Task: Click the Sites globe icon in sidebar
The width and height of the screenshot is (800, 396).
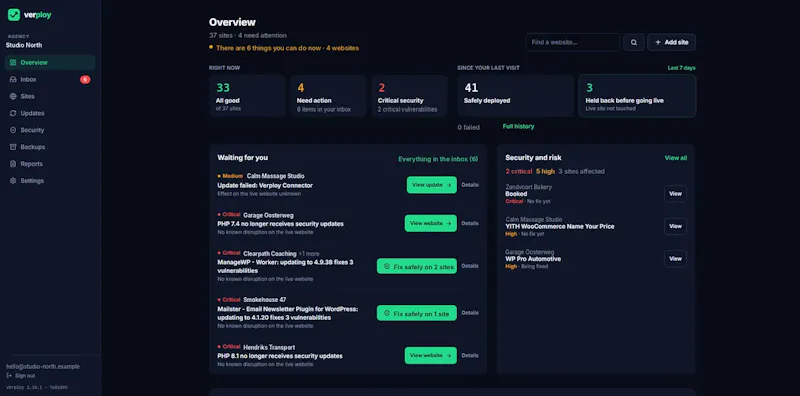Action: coord(13,96)
